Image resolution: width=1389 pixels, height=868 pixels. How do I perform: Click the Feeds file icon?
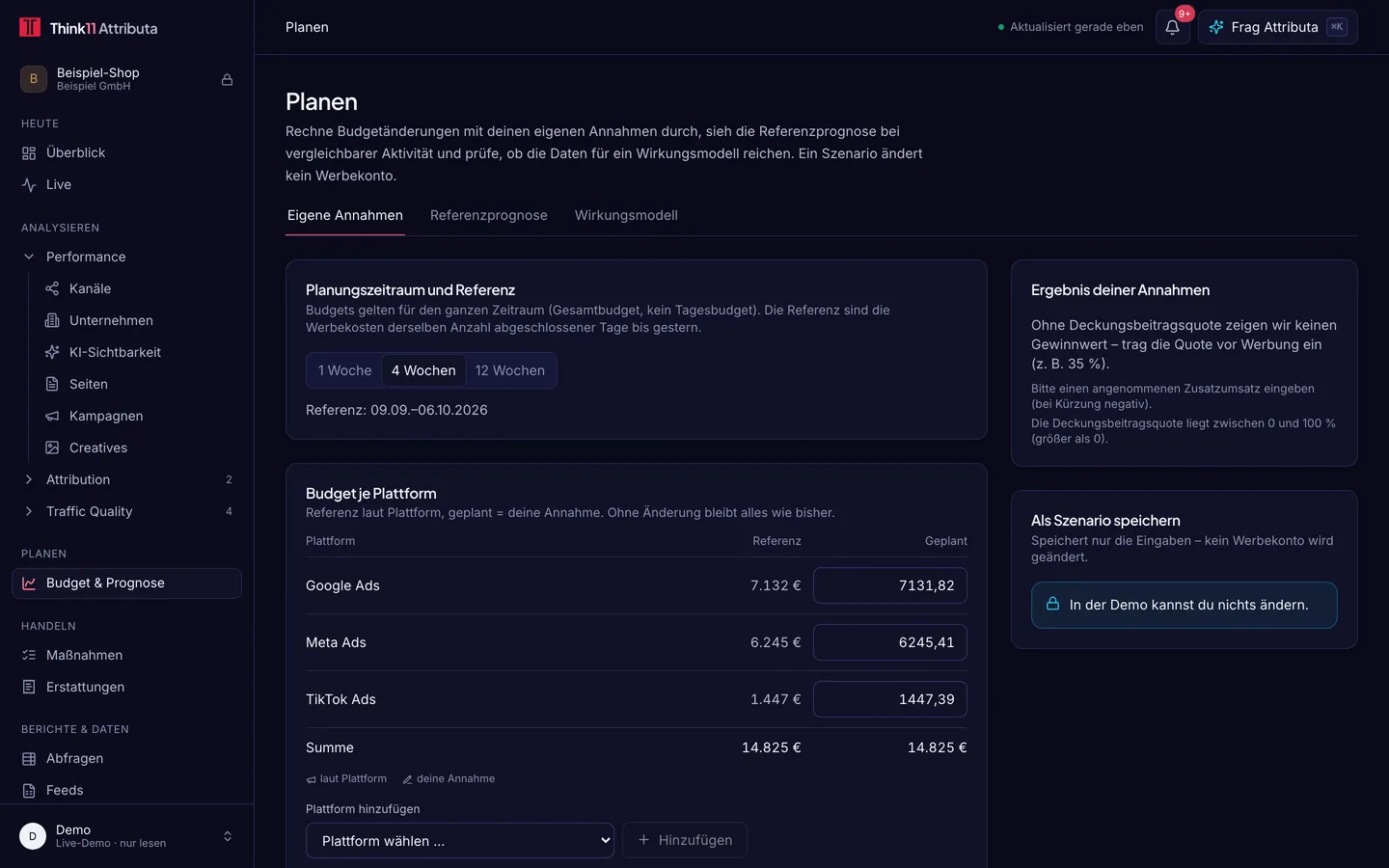[29, 790]
